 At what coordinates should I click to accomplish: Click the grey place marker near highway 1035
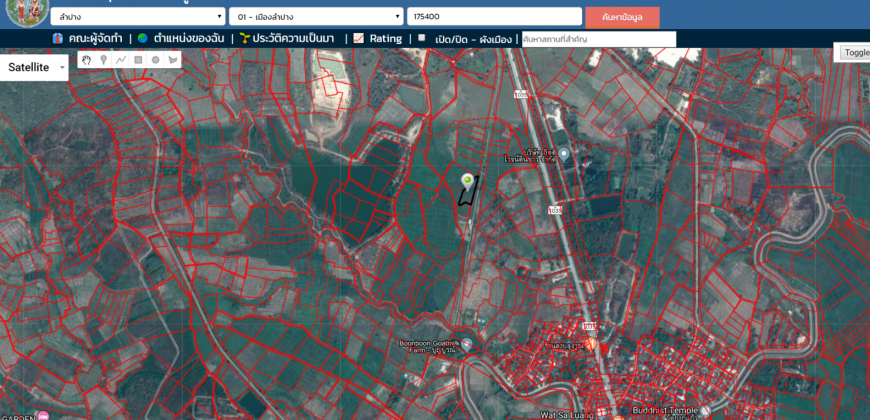pos(564,154)
